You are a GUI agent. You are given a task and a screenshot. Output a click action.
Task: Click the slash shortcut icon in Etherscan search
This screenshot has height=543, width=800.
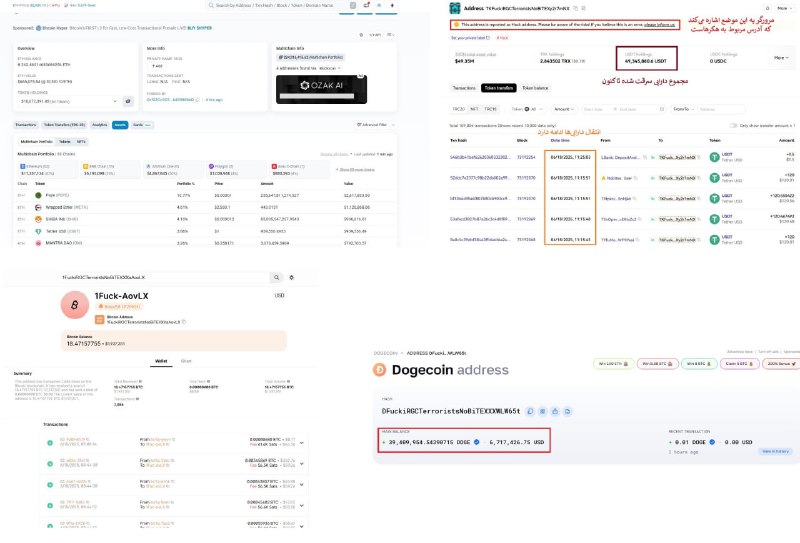tap(353, 5)
